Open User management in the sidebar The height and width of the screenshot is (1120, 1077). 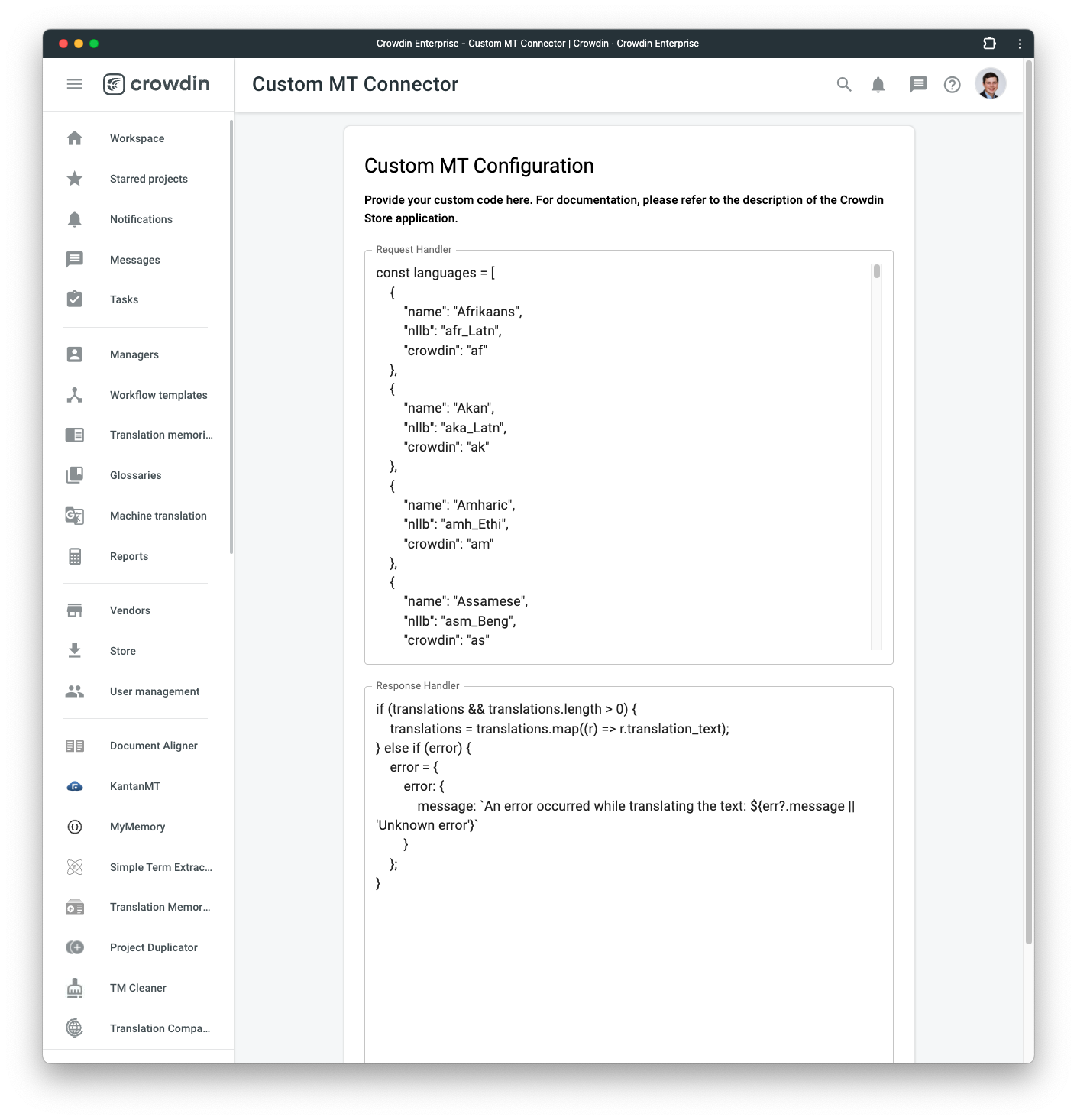click(x=154, y=691)
